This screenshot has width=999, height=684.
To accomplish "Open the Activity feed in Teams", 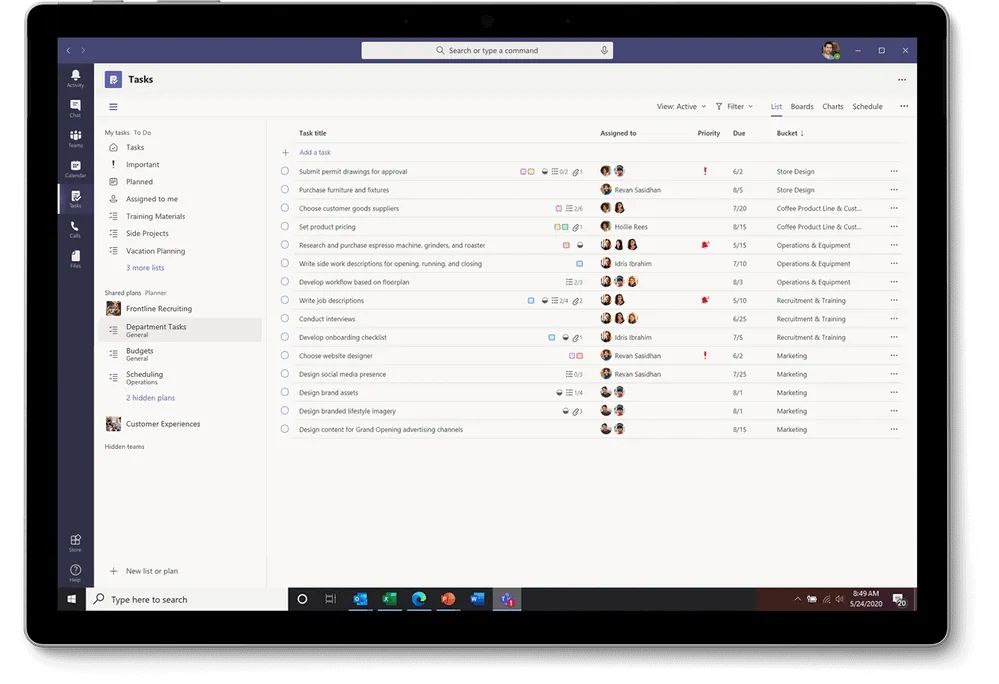I will tap(75, 77).
